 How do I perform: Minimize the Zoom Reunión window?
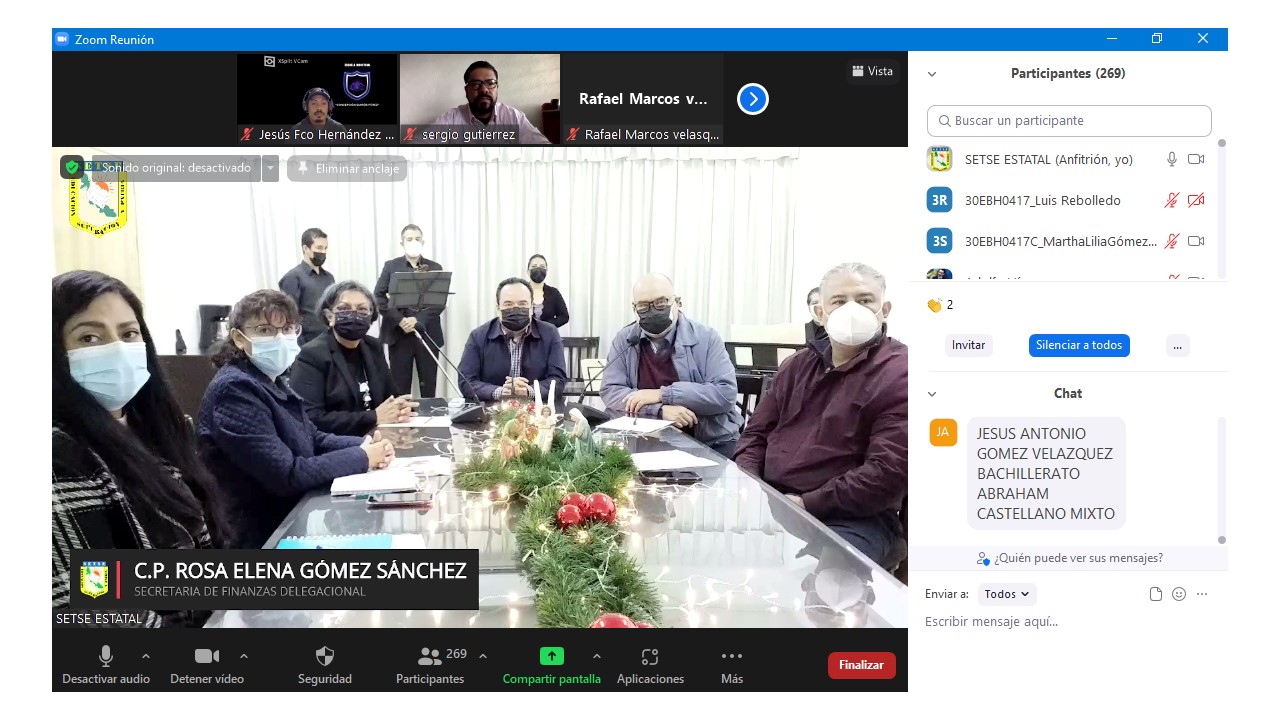tap(1112, 39)
